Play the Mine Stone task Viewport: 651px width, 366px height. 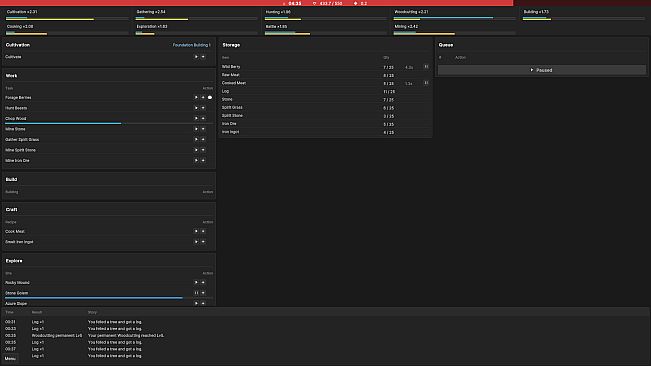(x=196, y=129)
